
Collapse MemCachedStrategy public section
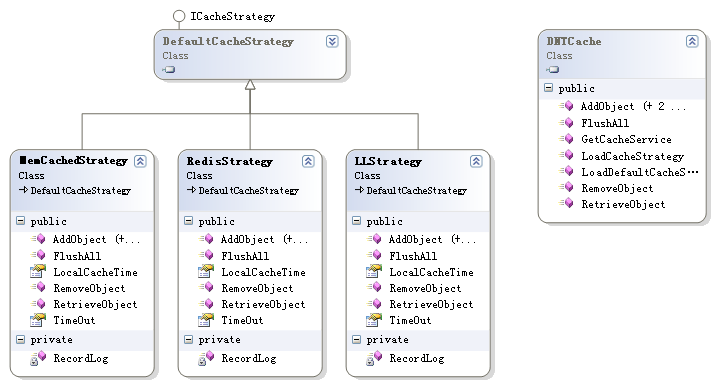click(x=21, y=221)
